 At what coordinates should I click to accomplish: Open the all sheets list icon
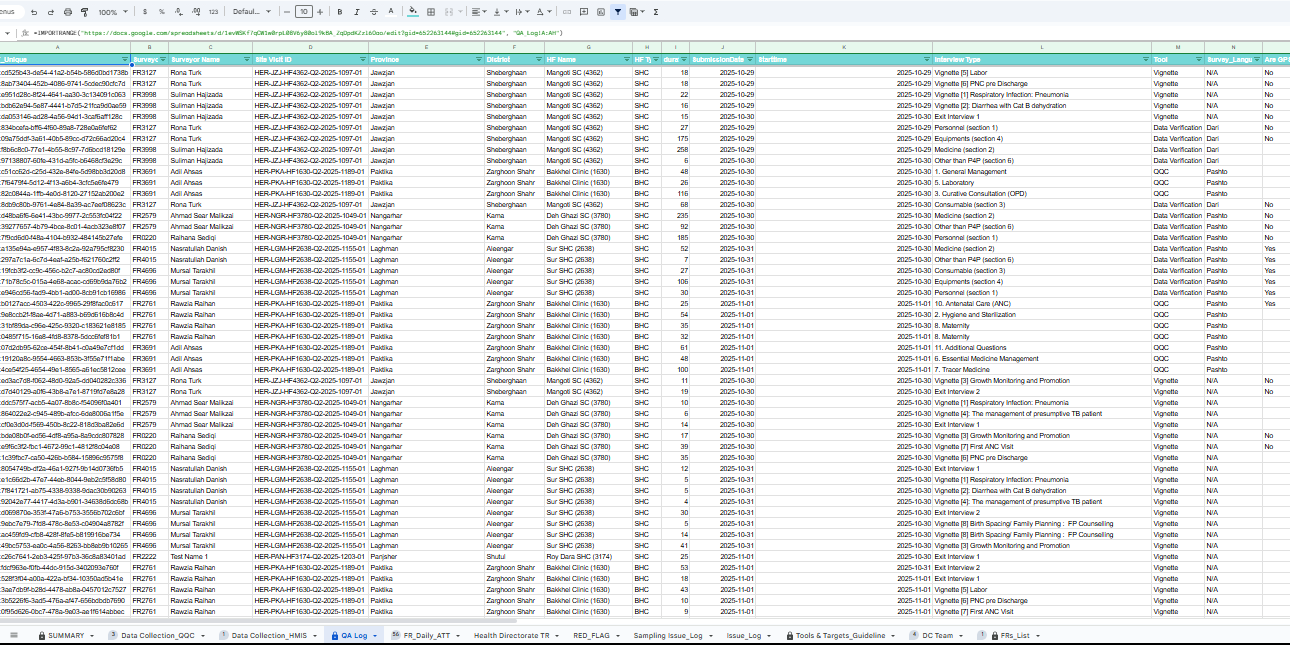14,635
